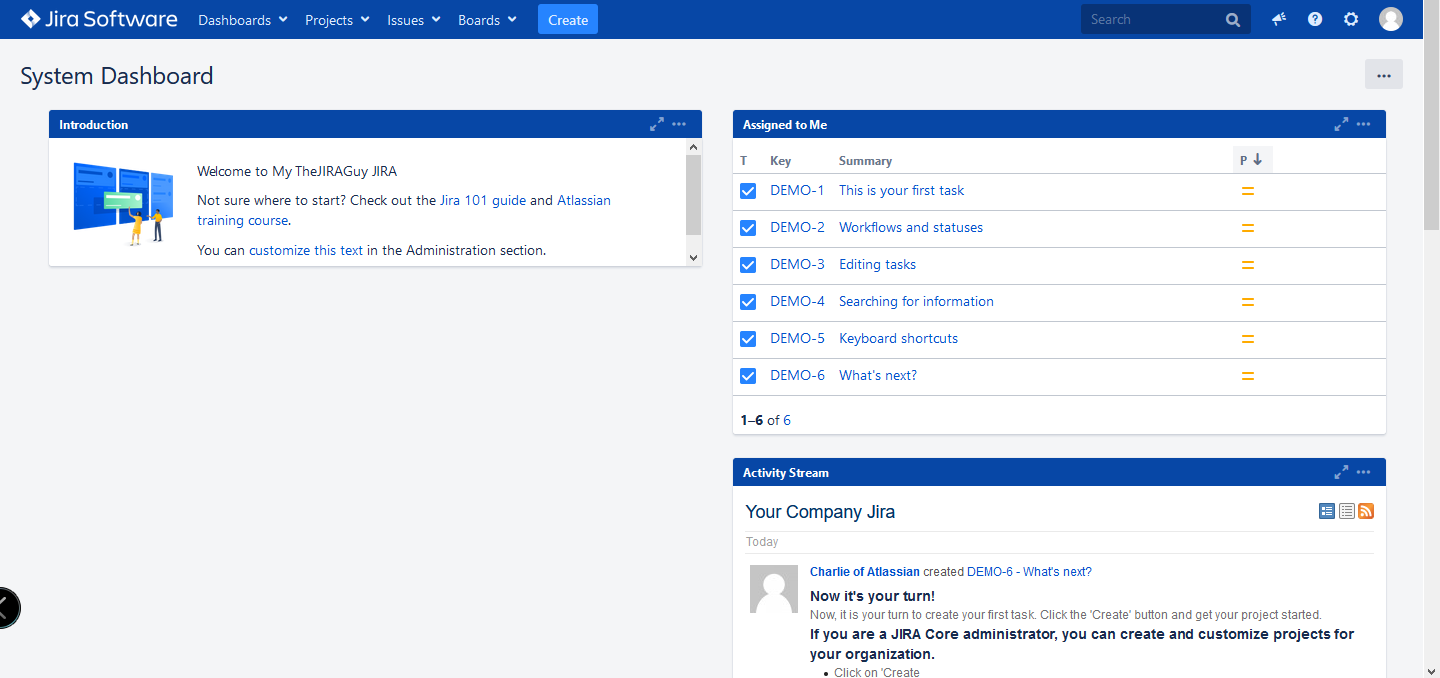Maximize the Assigned to Me gadget
The width and height of the screenshot is (1440, 678).
(x=1341, y=124)
